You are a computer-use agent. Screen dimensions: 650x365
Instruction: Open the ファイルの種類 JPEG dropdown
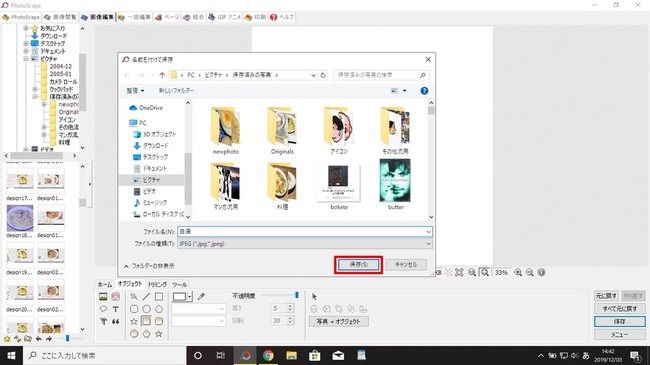coord(428,244)
